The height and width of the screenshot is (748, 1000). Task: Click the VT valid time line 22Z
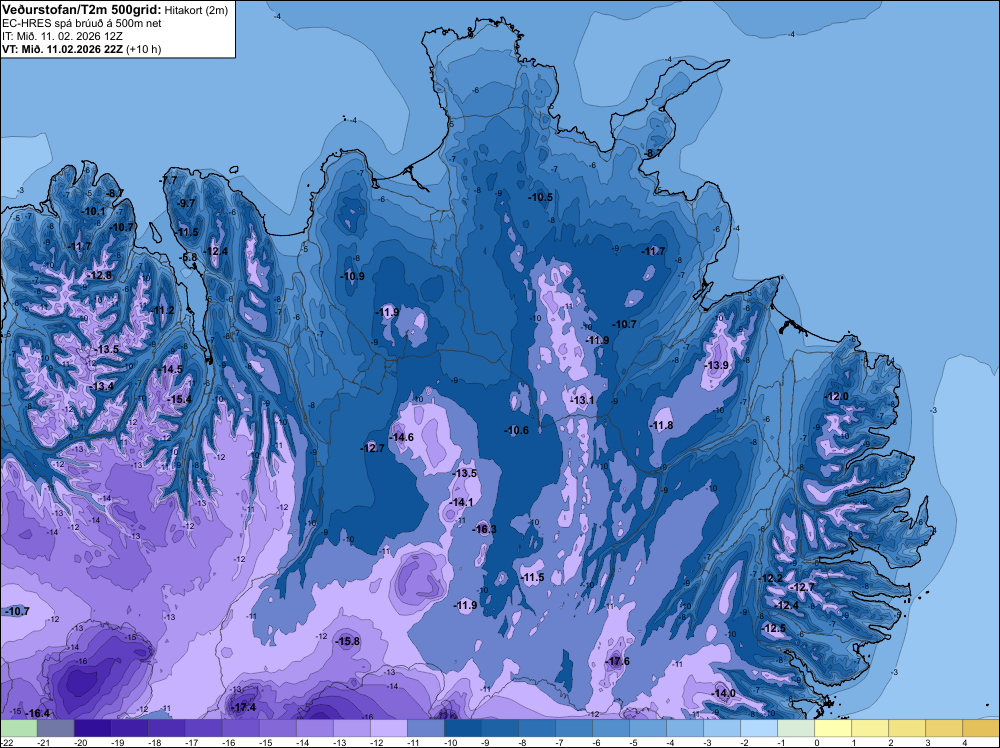point(82,49)
